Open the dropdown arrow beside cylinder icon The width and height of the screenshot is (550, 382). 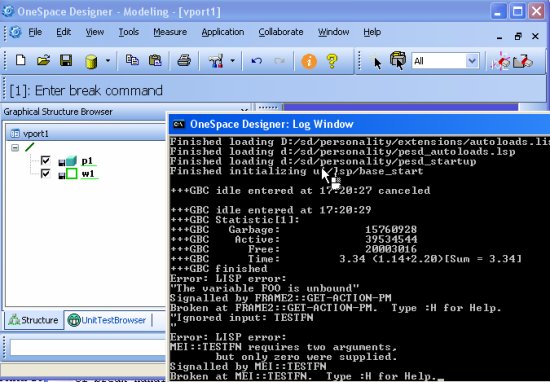(108, 61)
